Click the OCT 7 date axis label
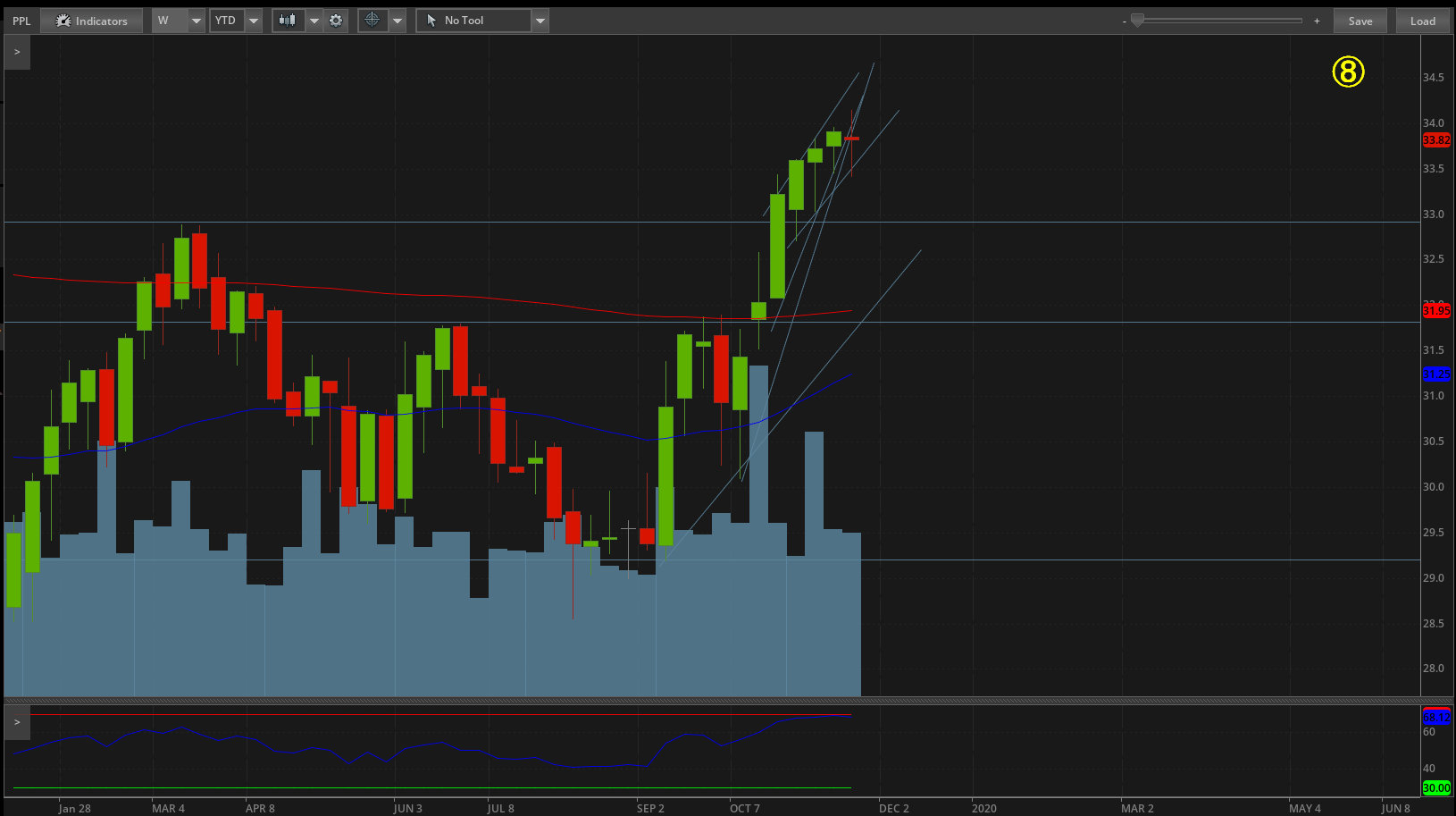Screen dimensions: 1456x816 (x=745, y=808)
